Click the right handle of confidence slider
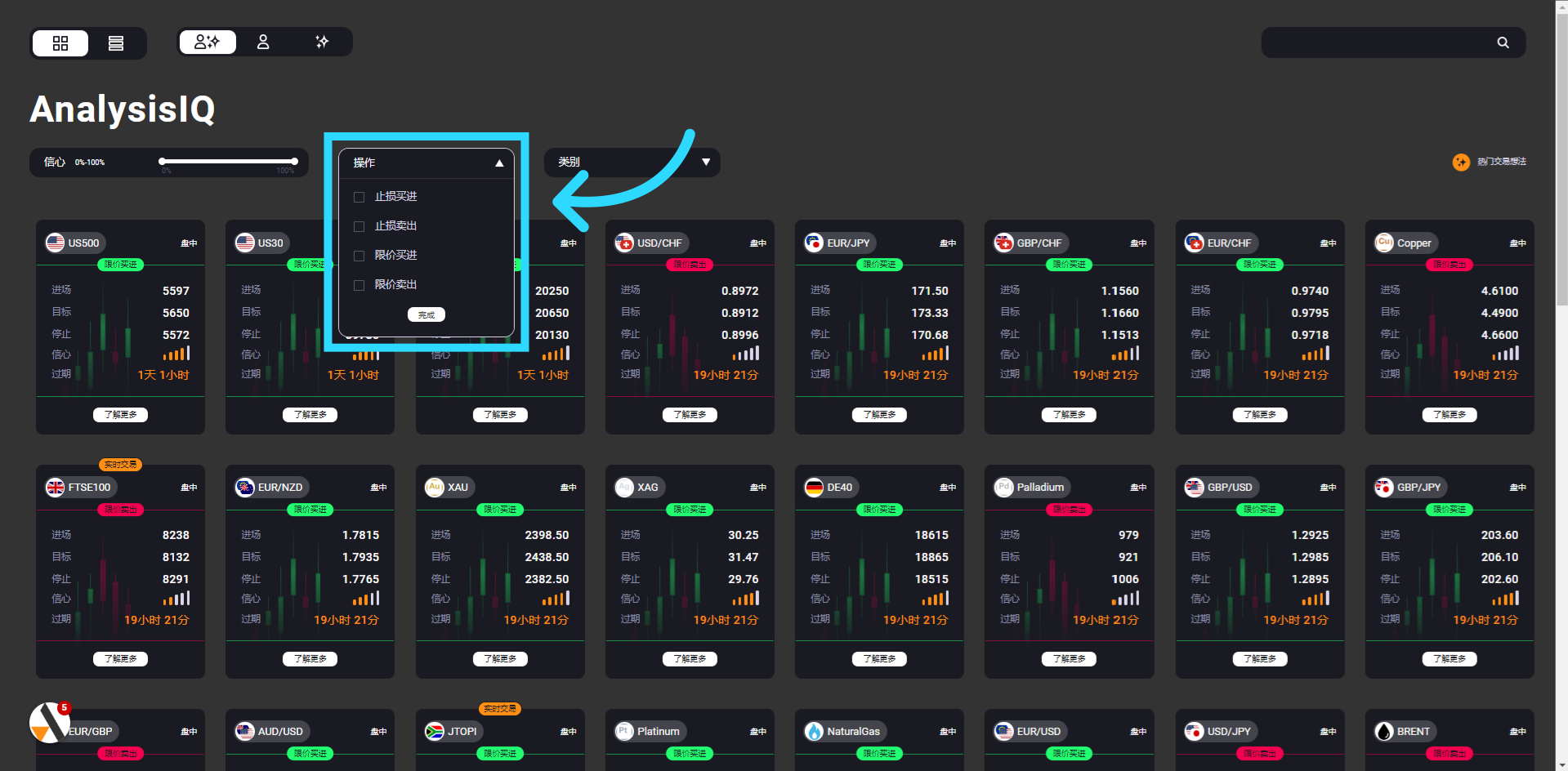 (x=294, y=162)
